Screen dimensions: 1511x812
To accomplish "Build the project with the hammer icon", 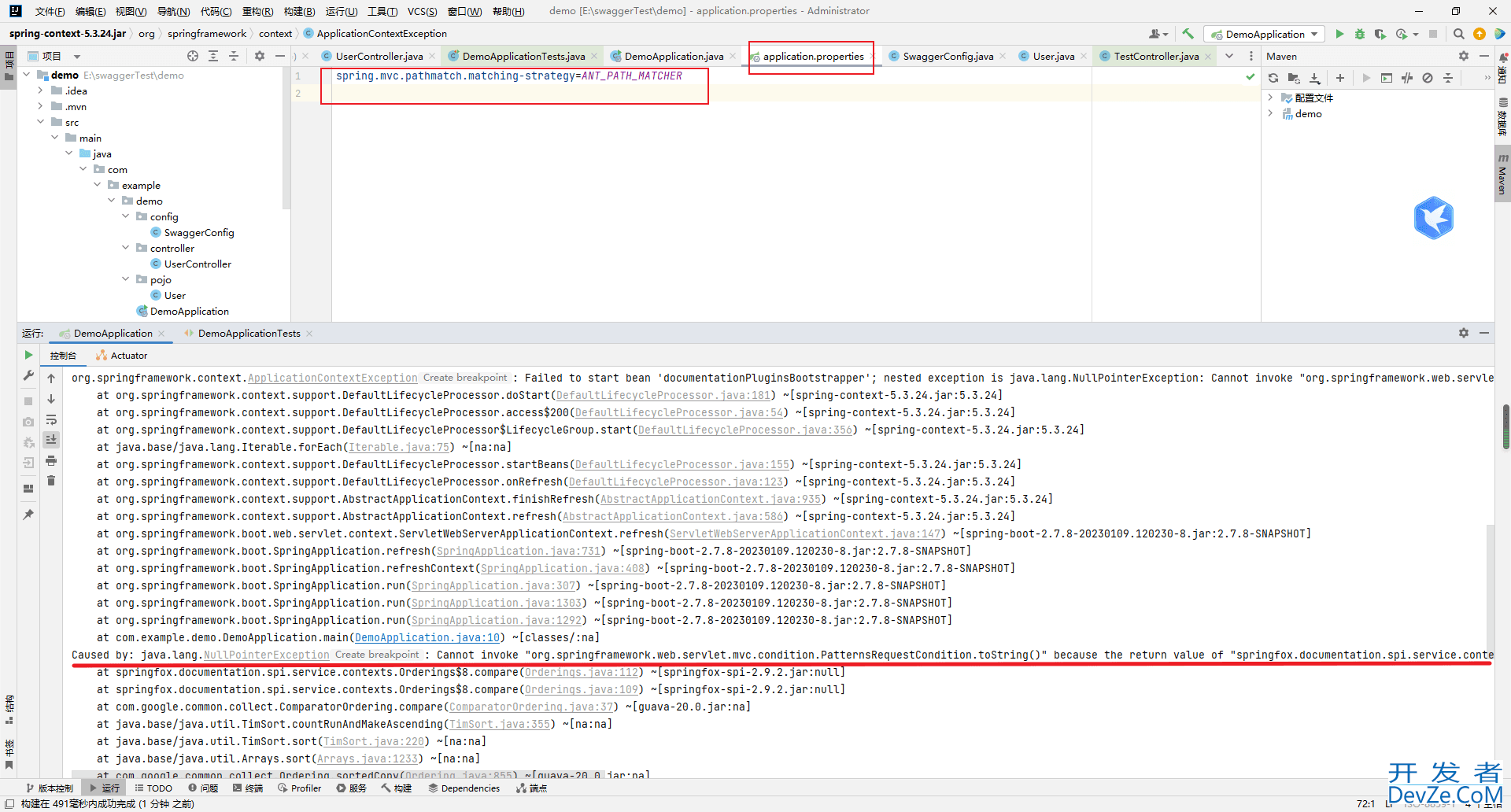I will pyautogui.click(x=1188, y=34).
